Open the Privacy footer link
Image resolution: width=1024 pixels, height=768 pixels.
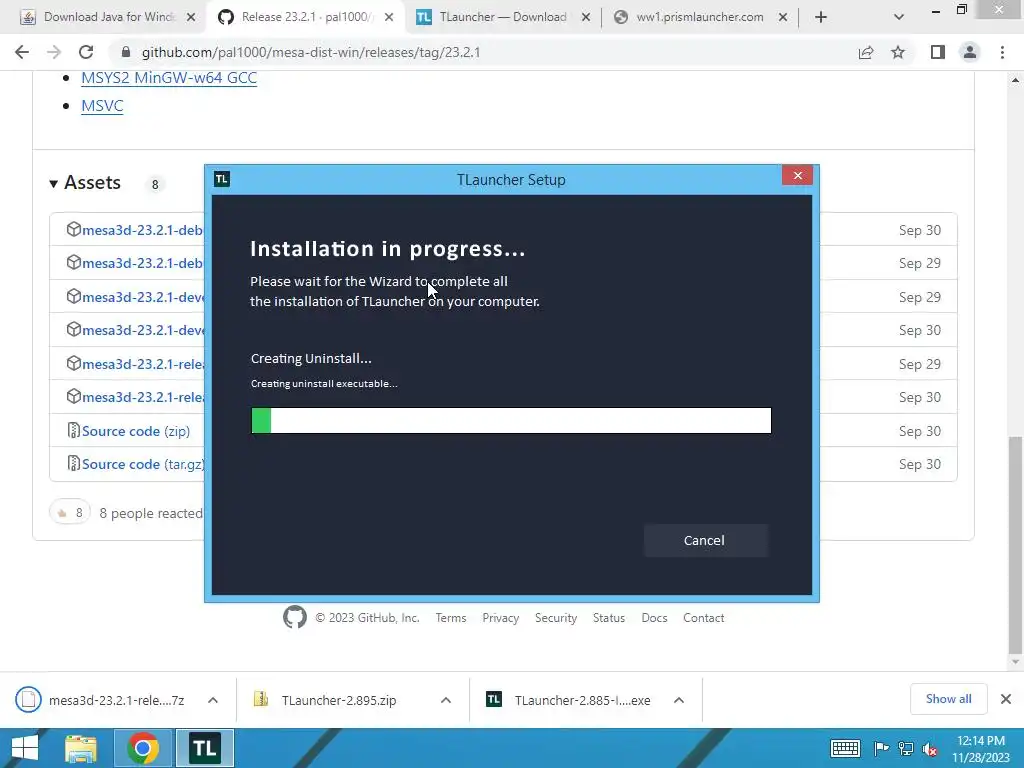tap(500, 618)
